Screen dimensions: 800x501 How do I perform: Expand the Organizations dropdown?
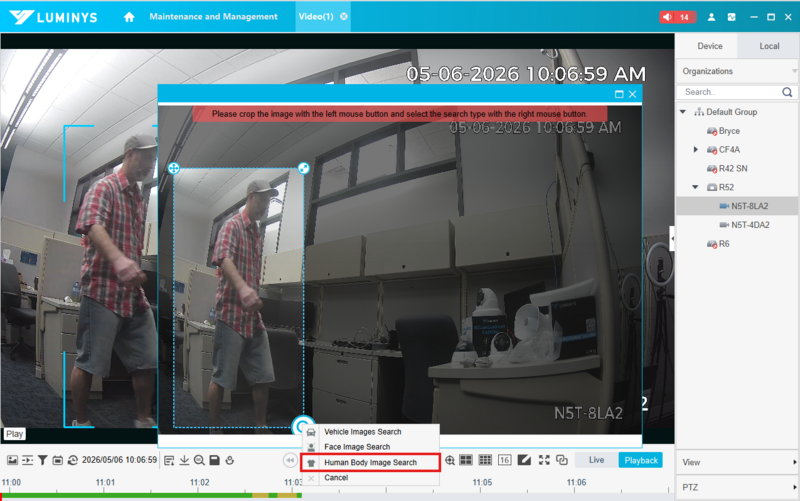click(x=794, y=71)
